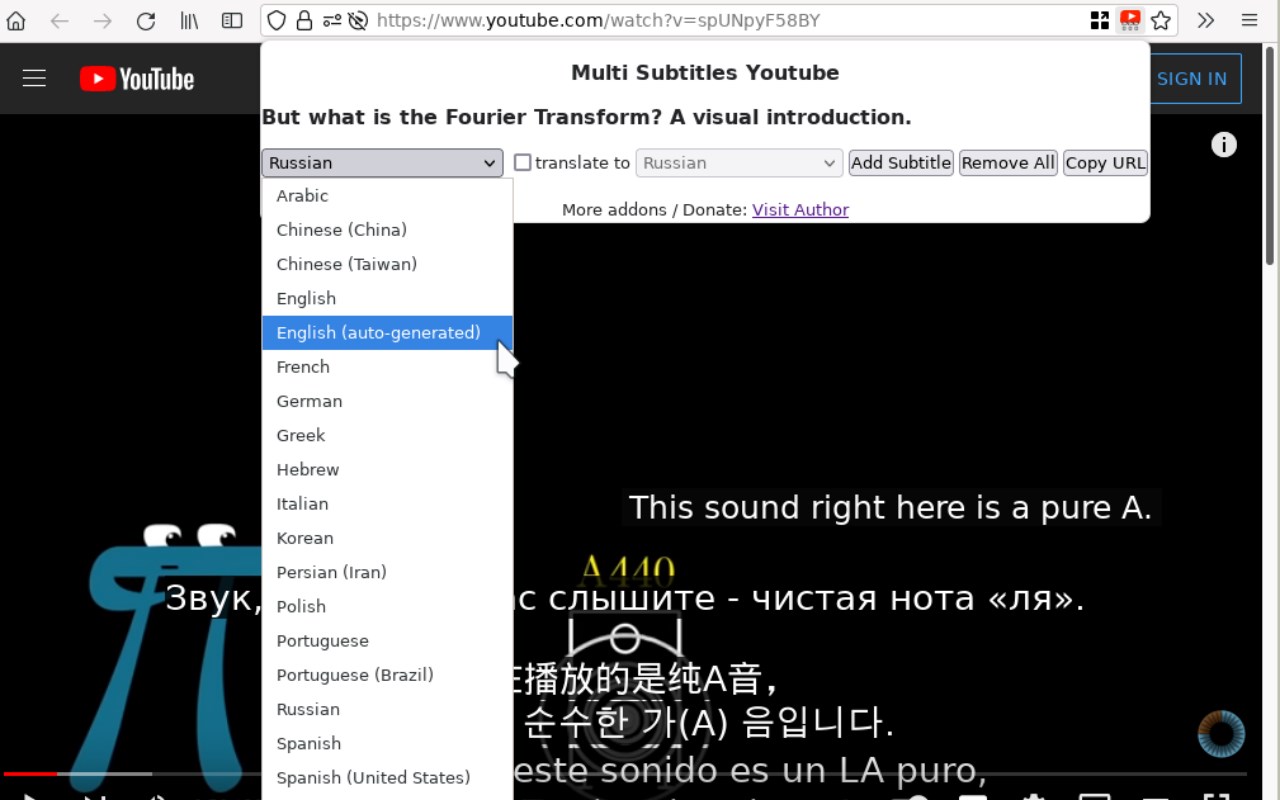Open the Russian subtitle language dropdown
The image size is (1280, 800).
pyautogui.click(x=382, y=163)
